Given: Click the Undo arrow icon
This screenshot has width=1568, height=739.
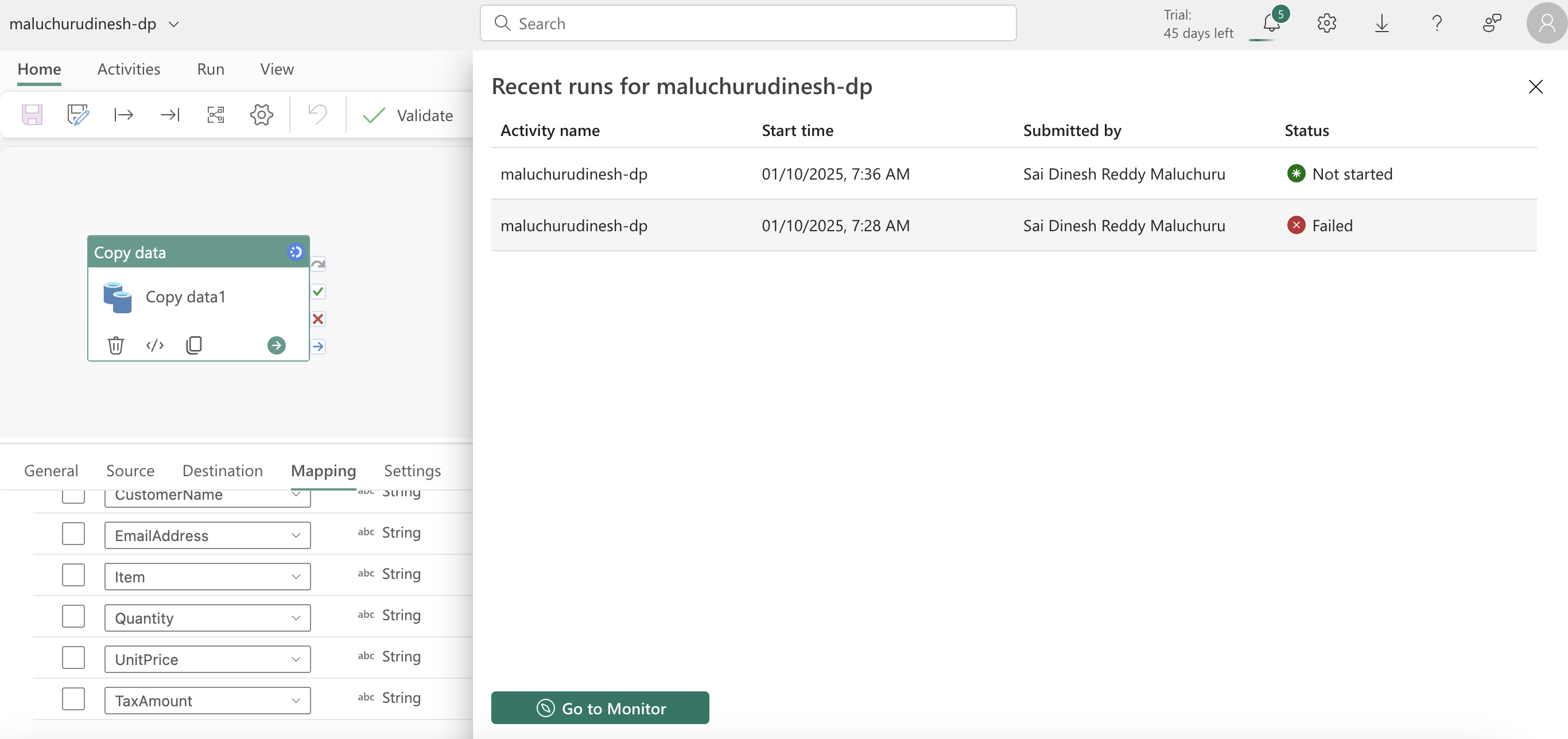Looking at the screenshot, I should (317, 113).
